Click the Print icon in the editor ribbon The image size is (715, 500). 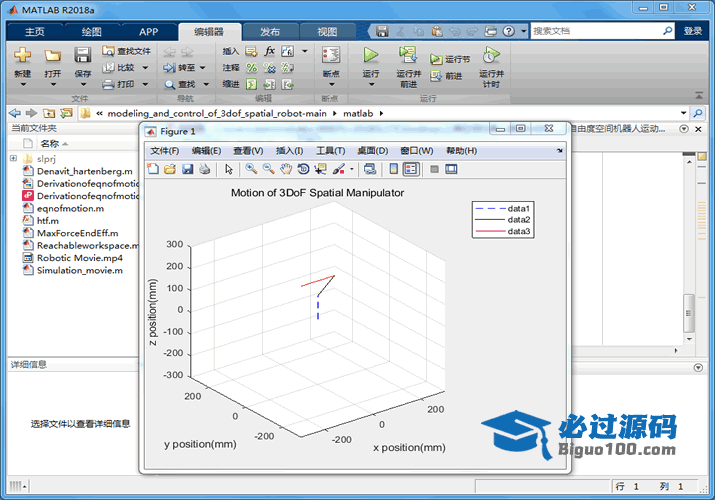109,84
